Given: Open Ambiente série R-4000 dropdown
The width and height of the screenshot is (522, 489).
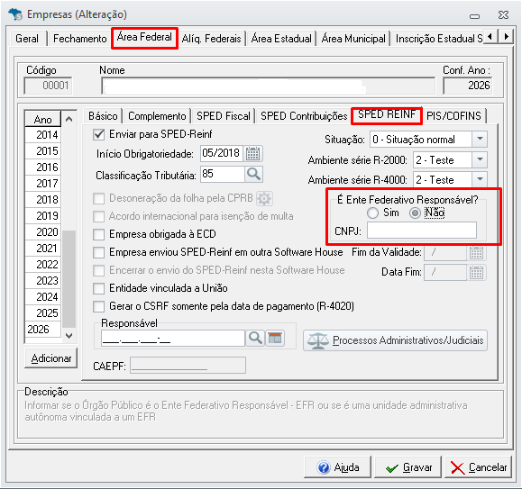Looking at the screenshot, I should (480, 179).
